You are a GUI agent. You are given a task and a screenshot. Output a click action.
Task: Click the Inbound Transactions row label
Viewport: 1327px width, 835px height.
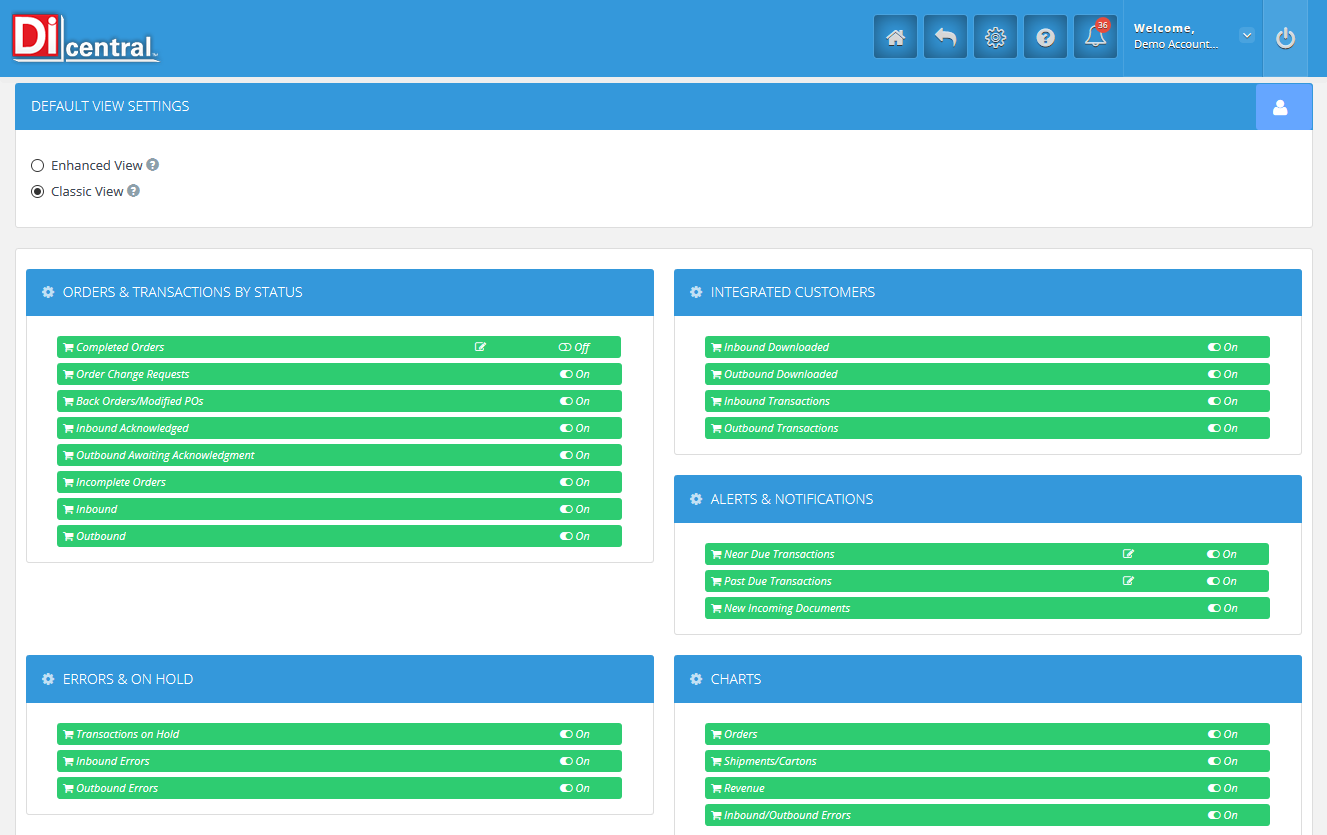pos(777,401)
